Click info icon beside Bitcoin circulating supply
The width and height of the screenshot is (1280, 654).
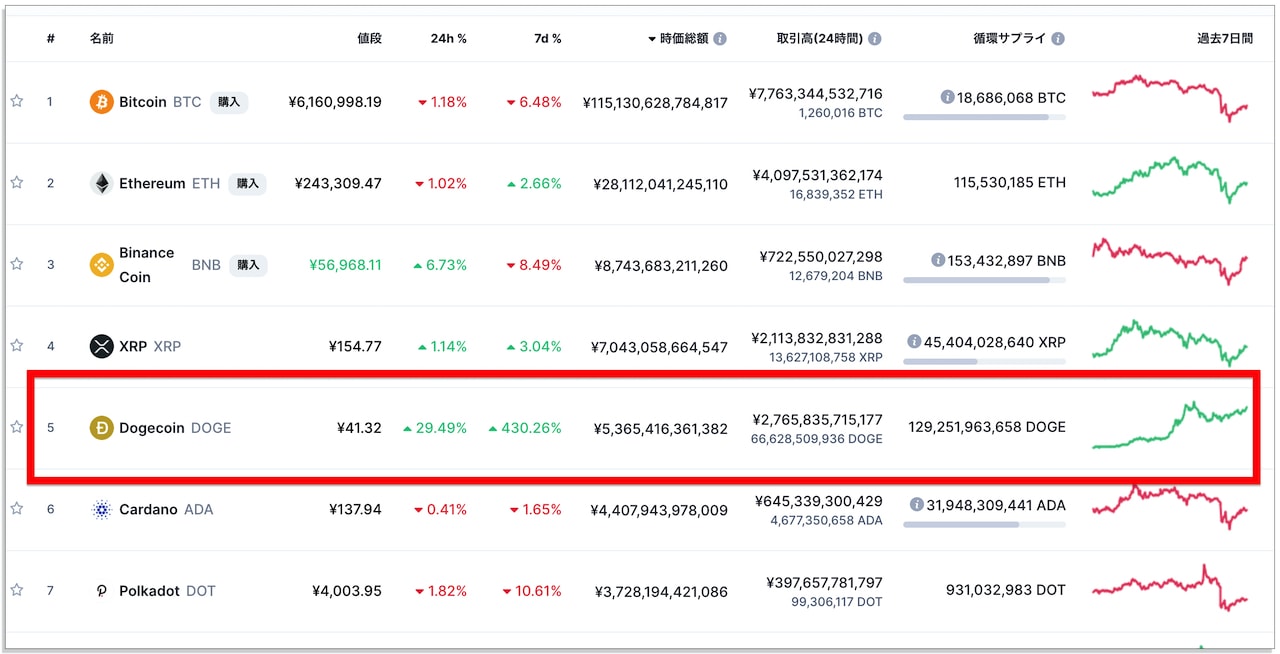[x=947, y=97]
